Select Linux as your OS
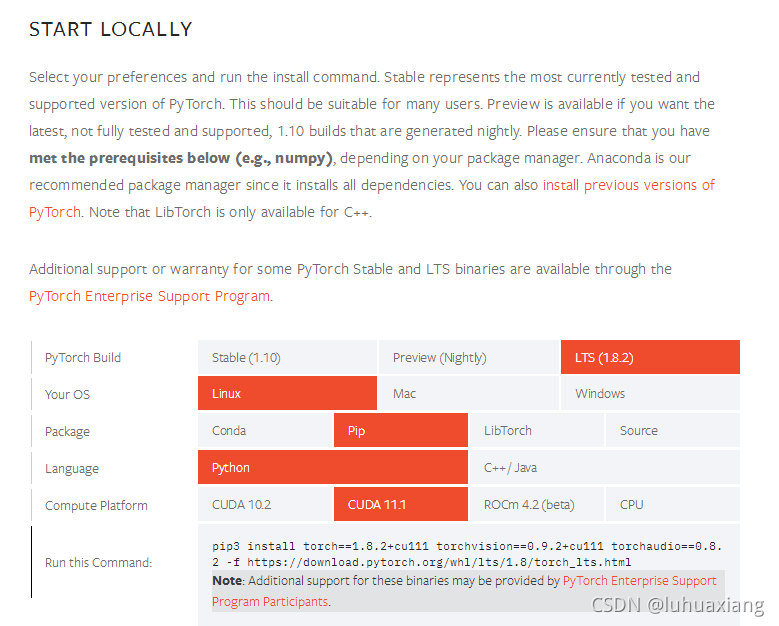Screen dimensions: 779x626 (287, 393)
